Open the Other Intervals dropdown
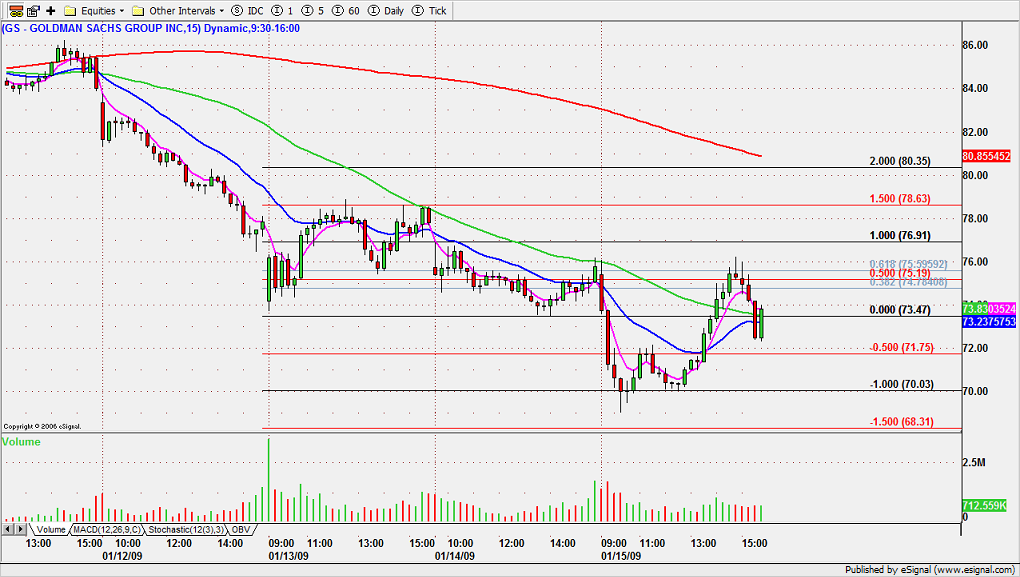This screenshot has height=577, width=1020. 178,10
